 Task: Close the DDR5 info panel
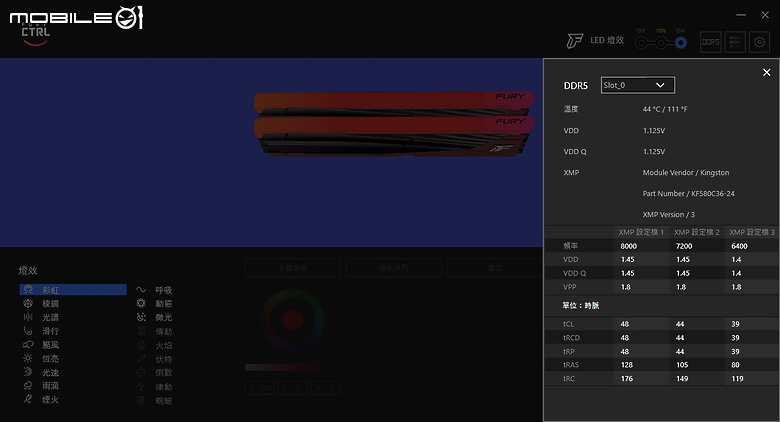767,73
